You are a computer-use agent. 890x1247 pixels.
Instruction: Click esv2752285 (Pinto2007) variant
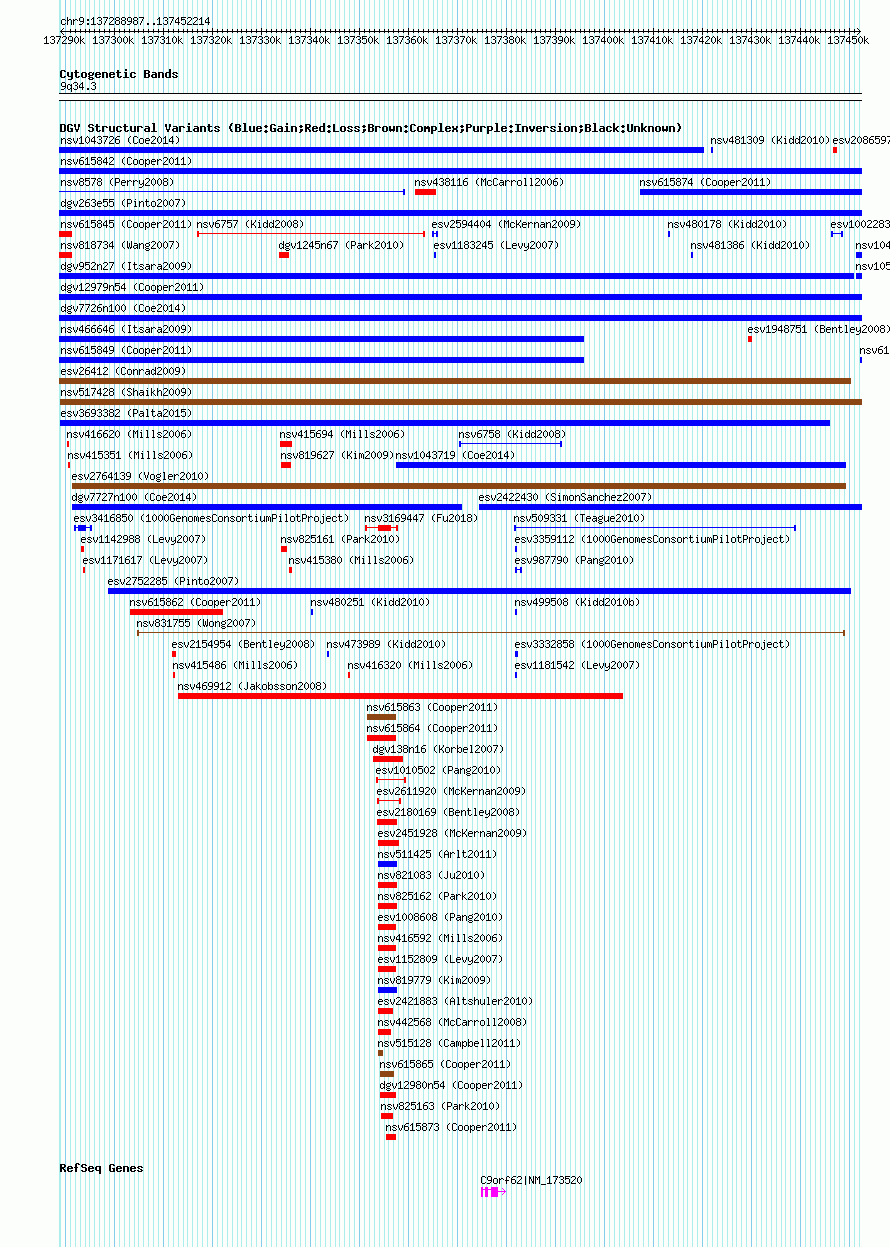click(174, 581)
